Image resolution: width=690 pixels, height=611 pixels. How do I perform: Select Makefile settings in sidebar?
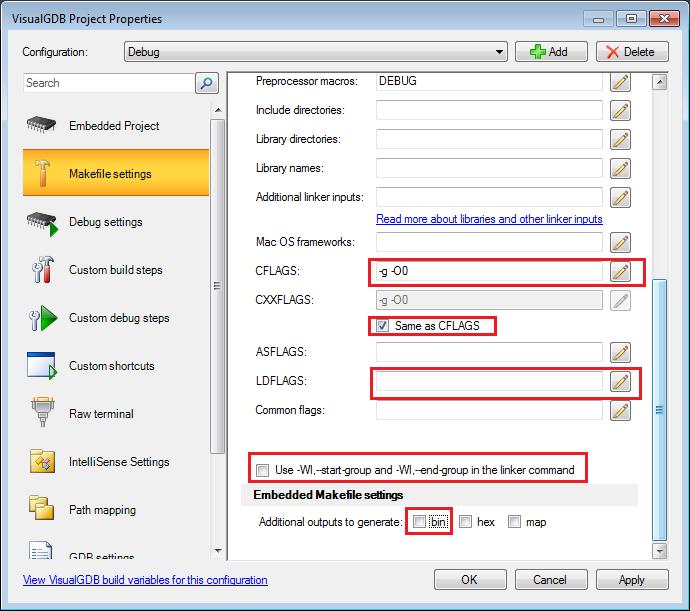click(x=115, y=173)
